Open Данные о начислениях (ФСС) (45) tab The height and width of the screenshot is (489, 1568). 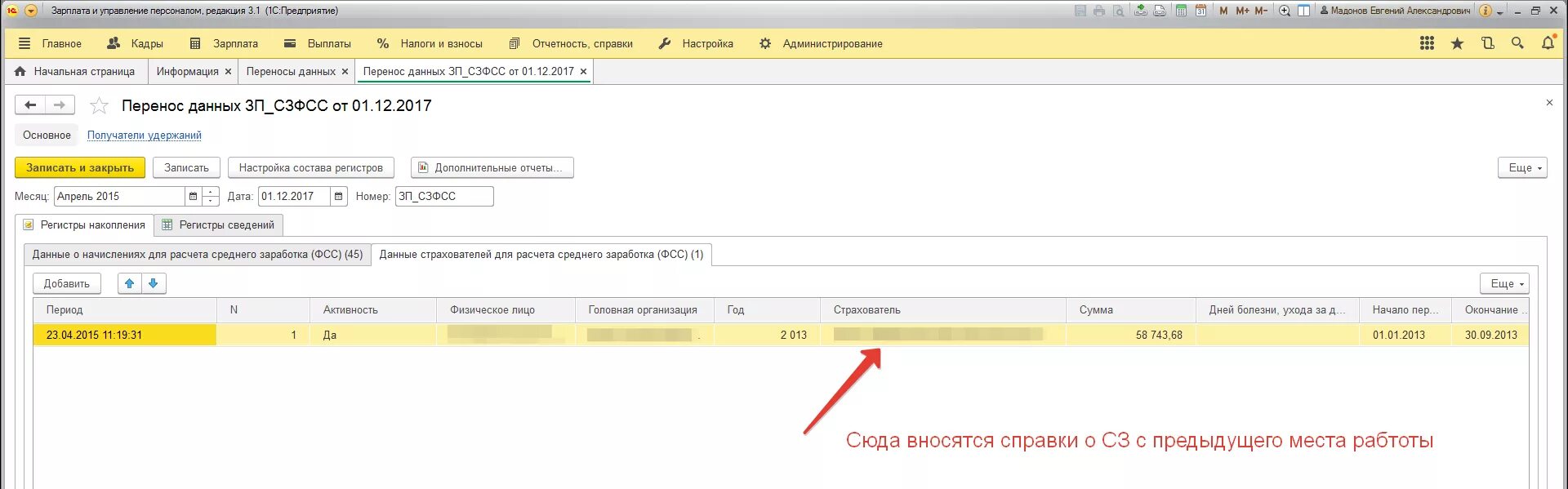tap(197, 254)
